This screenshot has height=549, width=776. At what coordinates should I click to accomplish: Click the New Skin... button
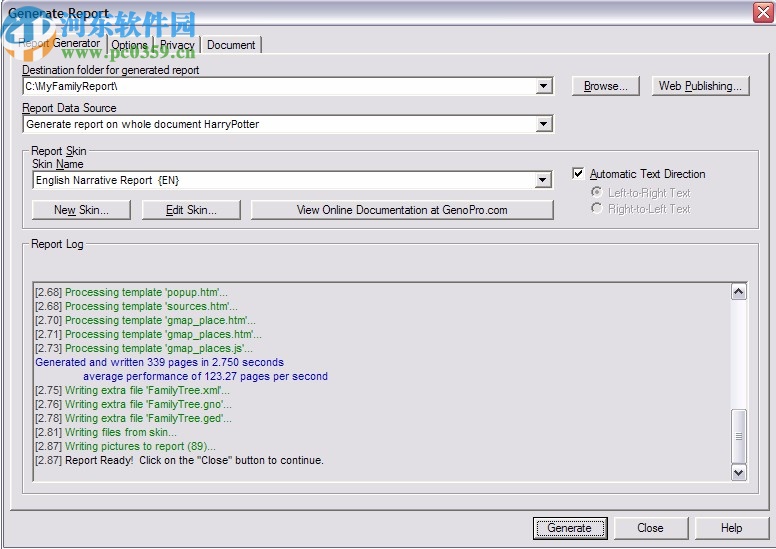[81, 210]
